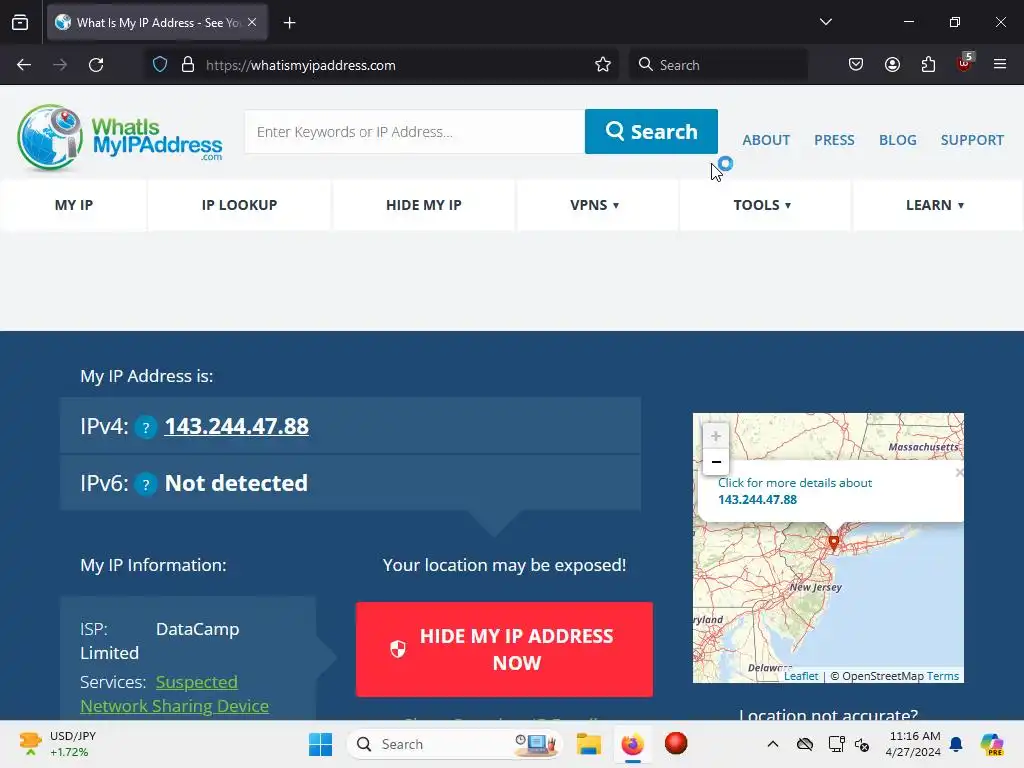Click the muted volume tray icon

862,744
